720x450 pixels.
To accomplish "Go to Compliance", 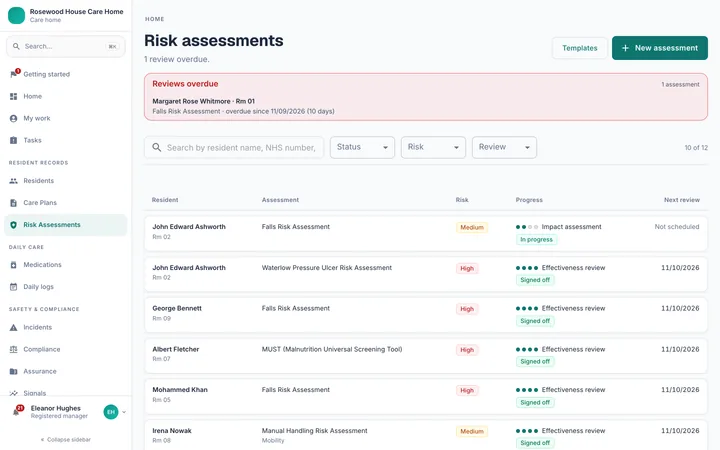I will click(x=66, y=349).
